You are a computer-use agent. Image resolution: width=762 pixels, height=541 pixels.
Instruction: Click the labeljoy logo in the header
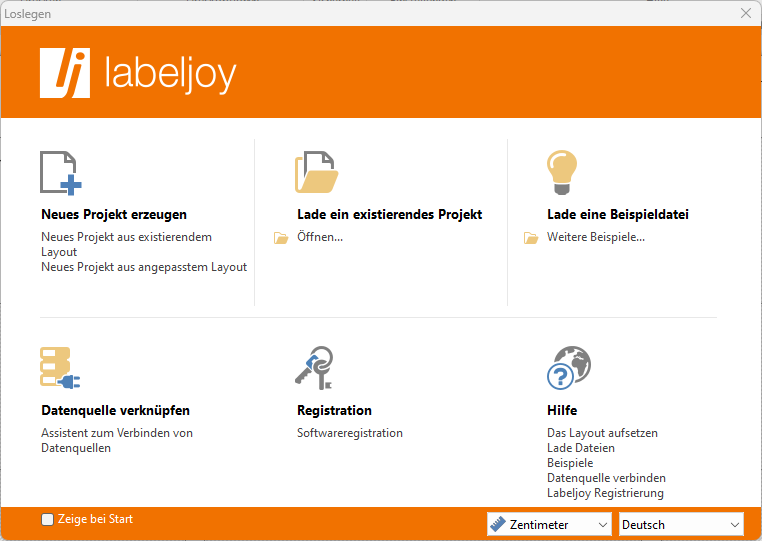[x=138, y=73]
